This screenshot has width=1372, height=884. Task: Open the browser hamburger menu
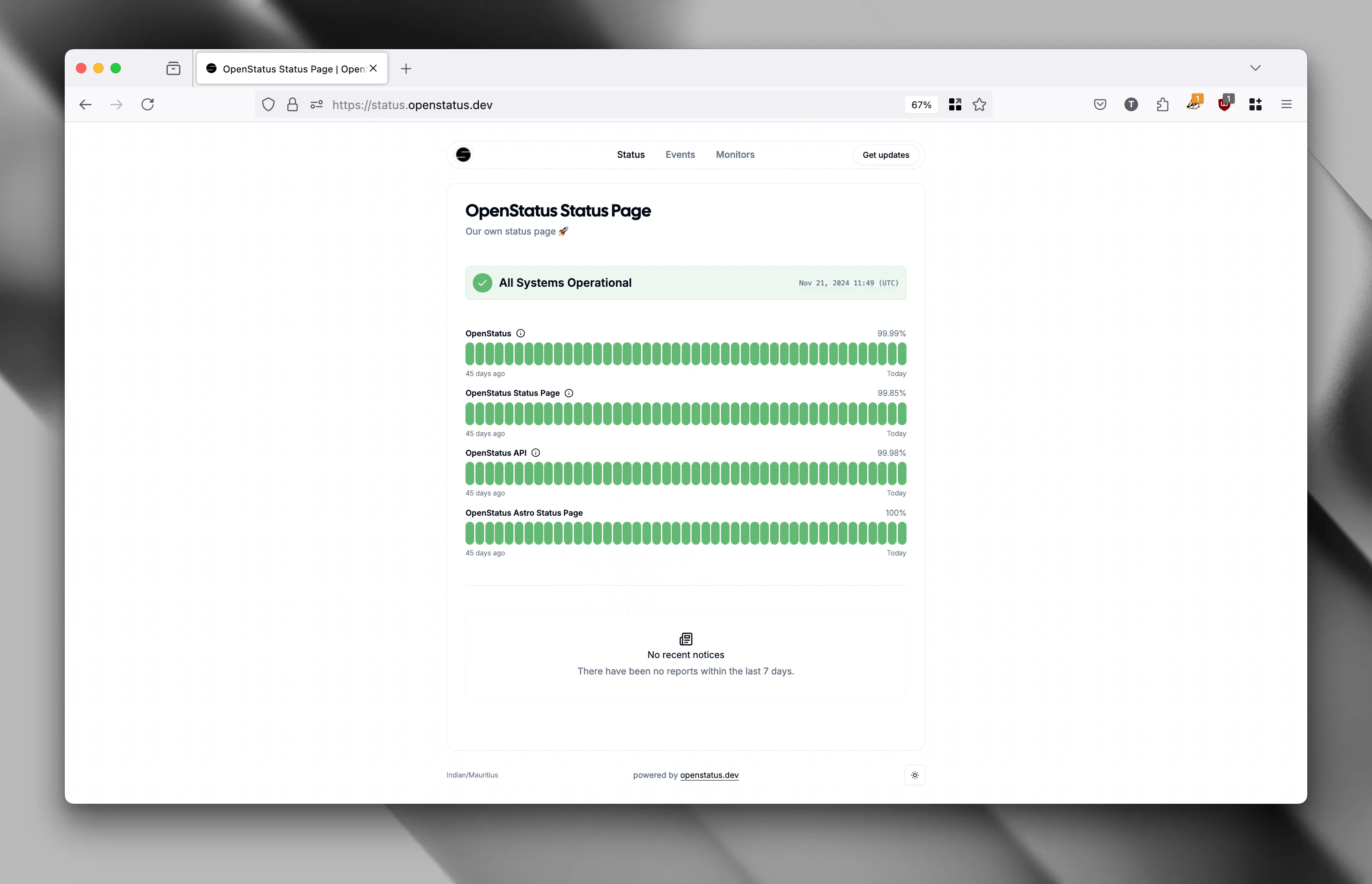coord(1287,104)
